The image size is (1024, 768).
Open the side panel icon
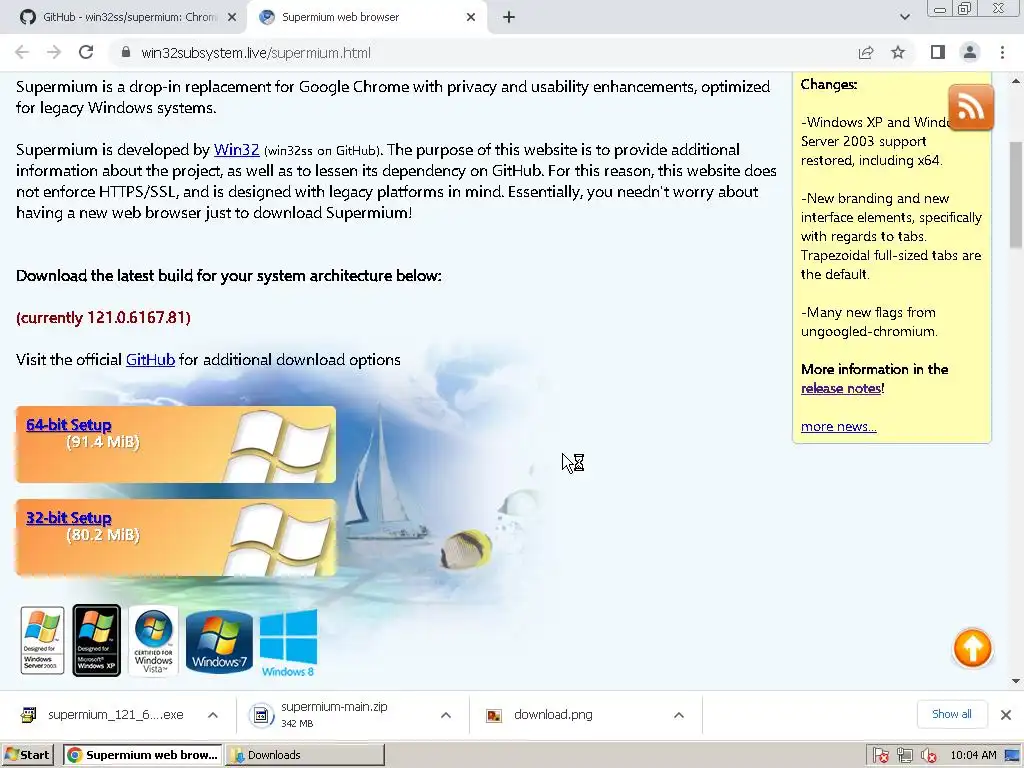click(938, 52)
